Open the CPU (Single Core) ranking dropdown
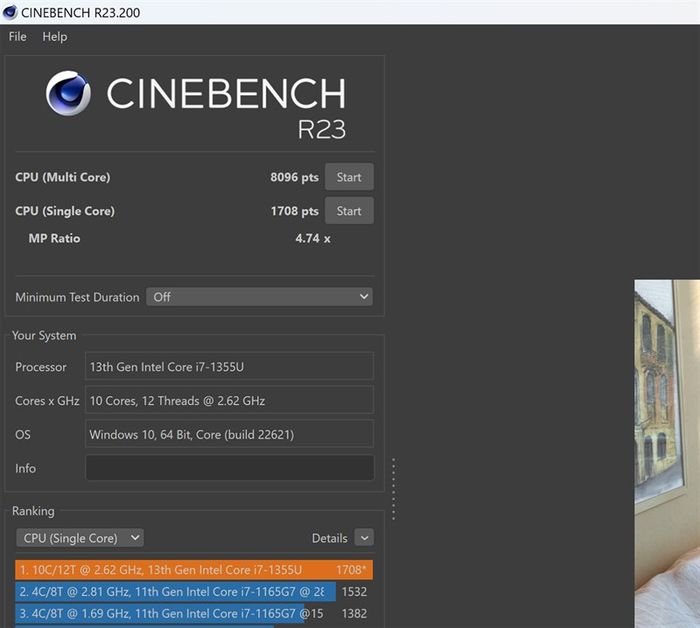700x628 pixels. 80,538
